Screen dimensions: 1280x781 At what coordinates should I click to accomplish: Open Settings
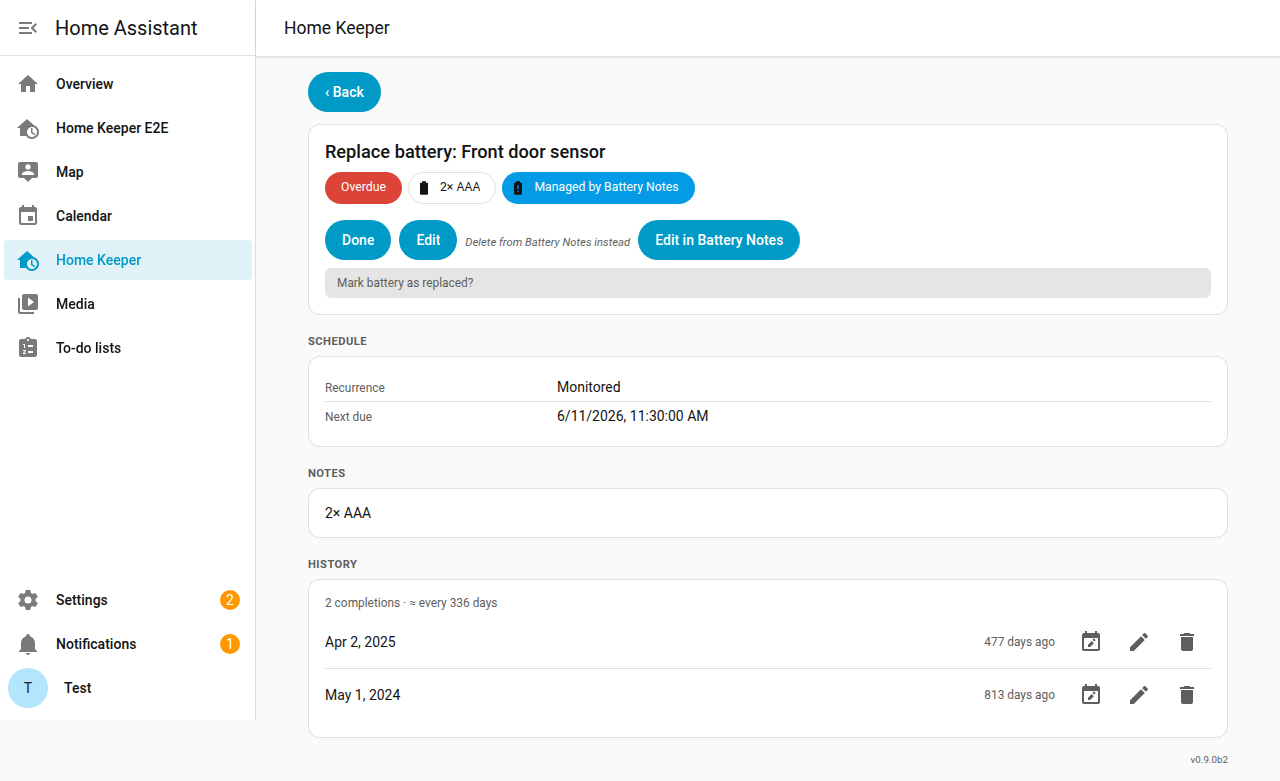tap(128, 600)
